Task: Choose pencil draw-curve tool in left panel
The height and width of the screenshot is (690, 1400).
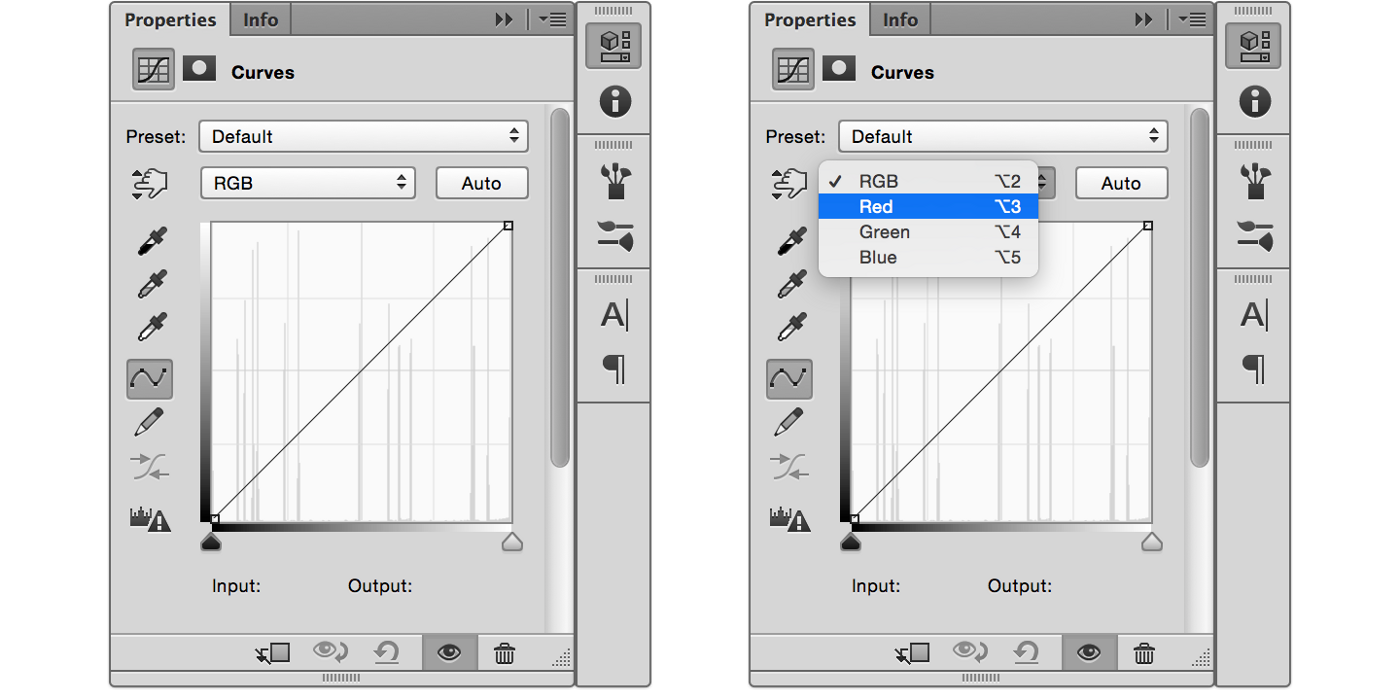Action: [x=149, y=422]
